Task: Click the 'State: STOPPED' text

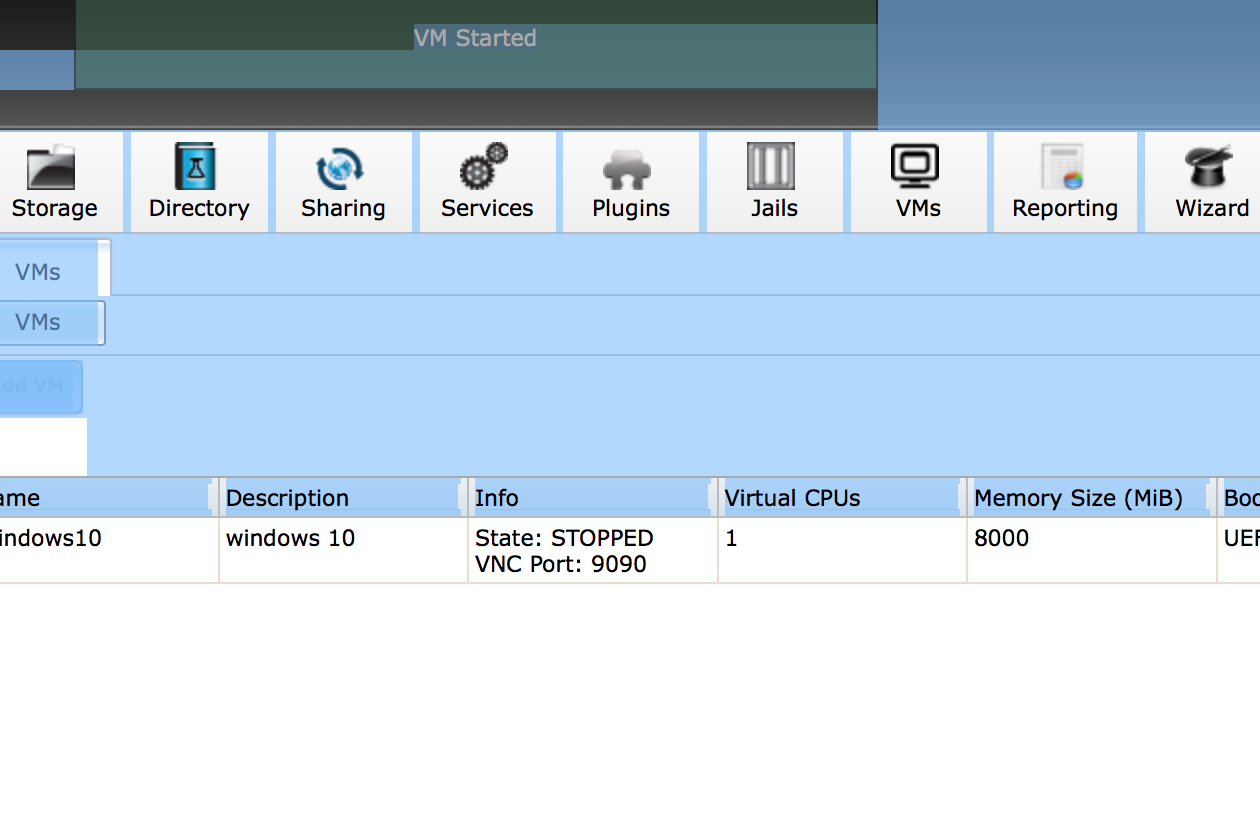Action: click(564, 538)
